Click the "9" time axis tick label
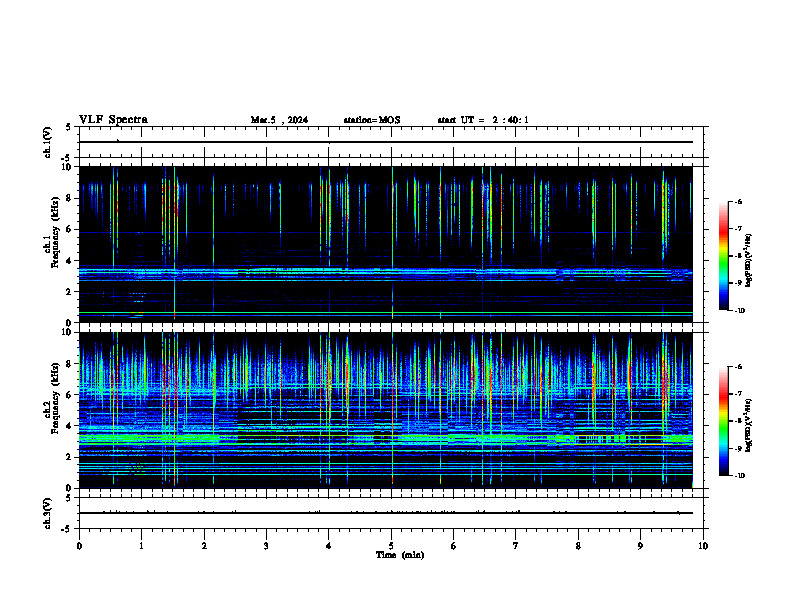The image size is (792, 612). (640, 546)
